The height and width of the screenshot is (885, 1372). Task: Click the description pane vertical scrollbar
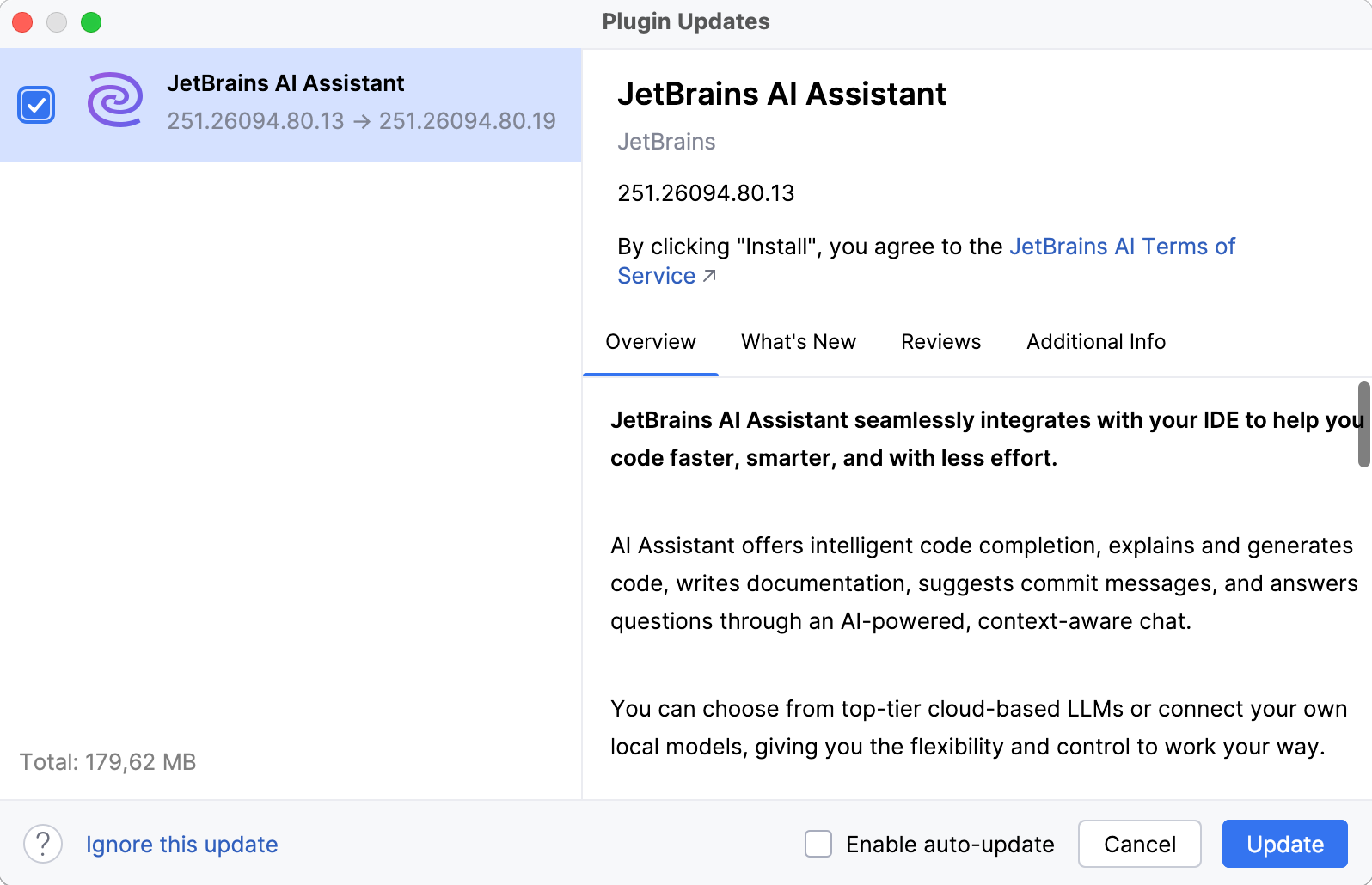pos(1363,424)
